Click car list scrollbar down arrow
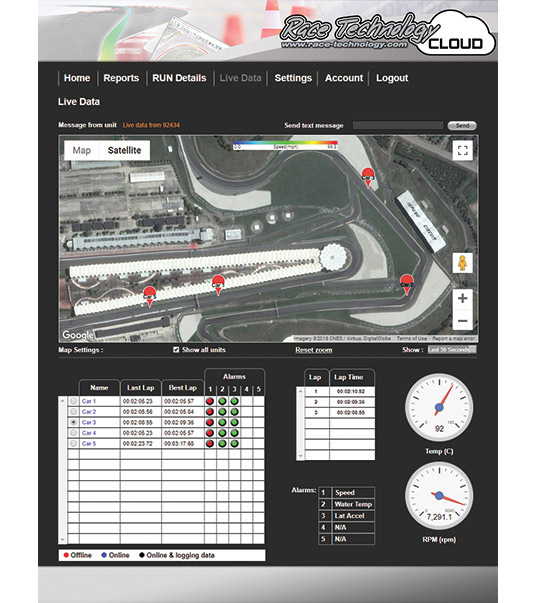 (62, 539)
